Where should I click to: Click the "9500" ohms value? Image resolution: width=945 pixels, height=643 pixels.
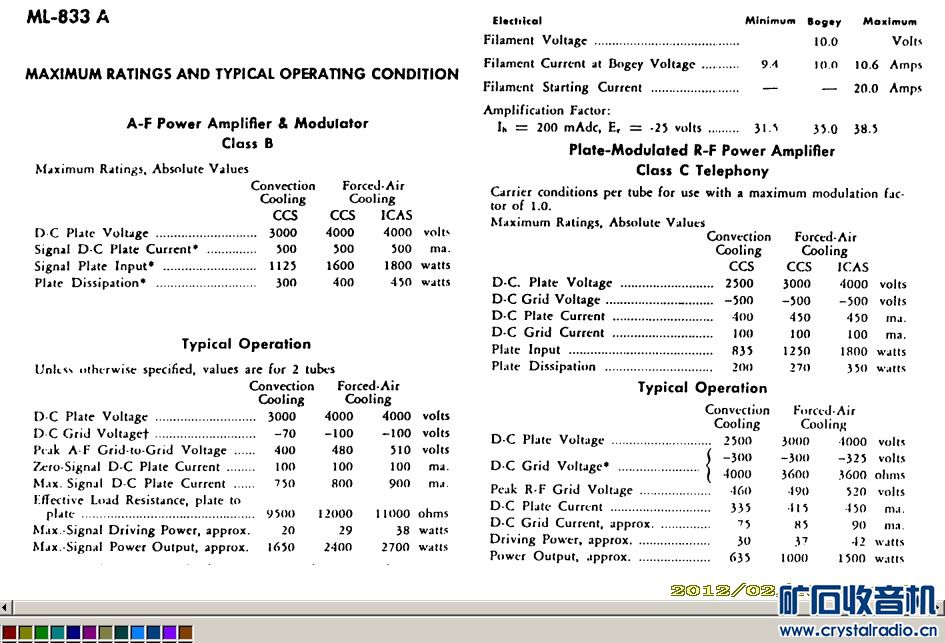[281, 514]
